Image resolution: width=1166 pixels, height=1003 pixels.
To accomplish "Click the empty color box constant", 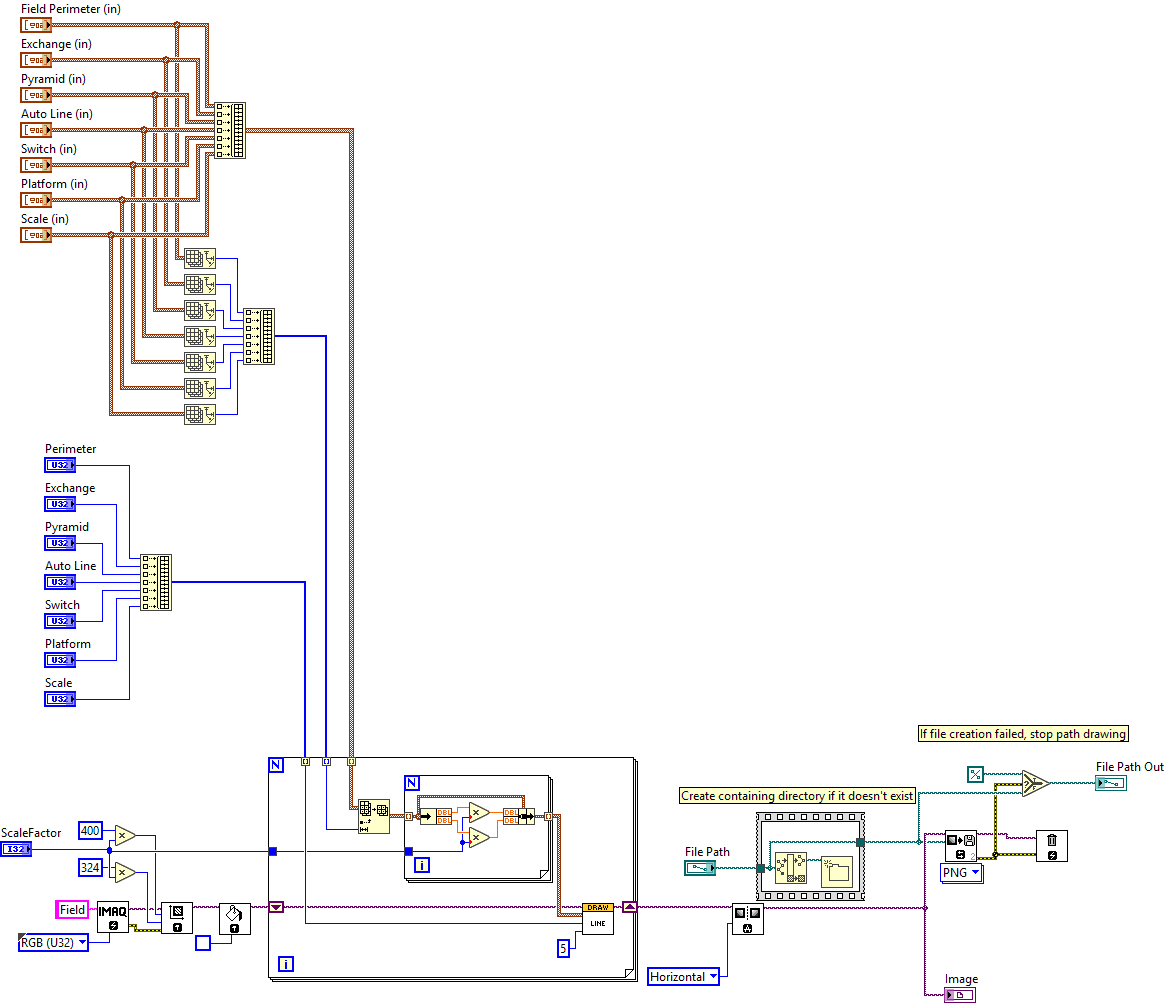I will pyautogui.click(x=202, y=942).
